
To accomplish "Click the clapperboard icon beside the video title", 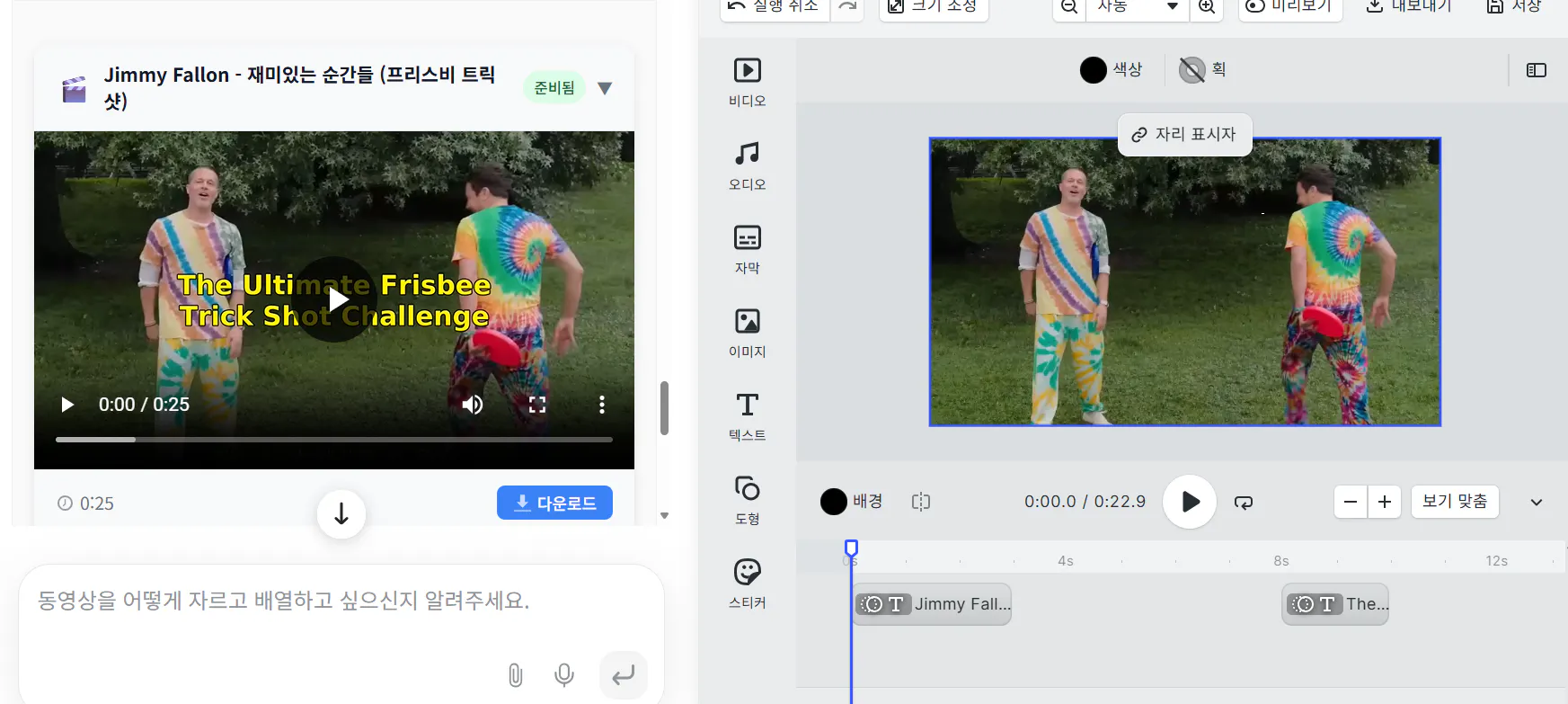I will [74, 88].
